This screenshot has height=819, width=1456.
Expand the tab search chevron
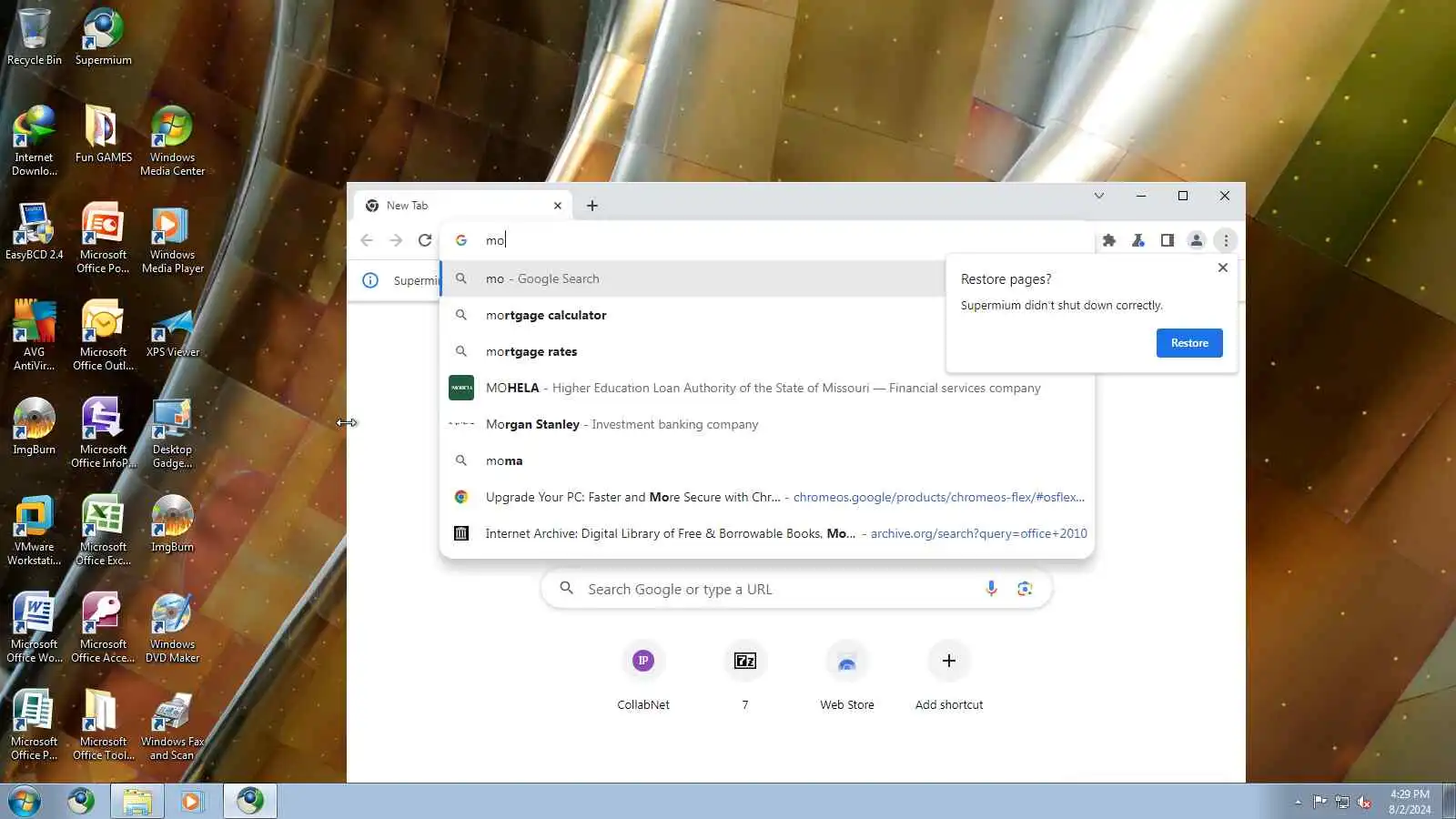tap(1099, 196)
